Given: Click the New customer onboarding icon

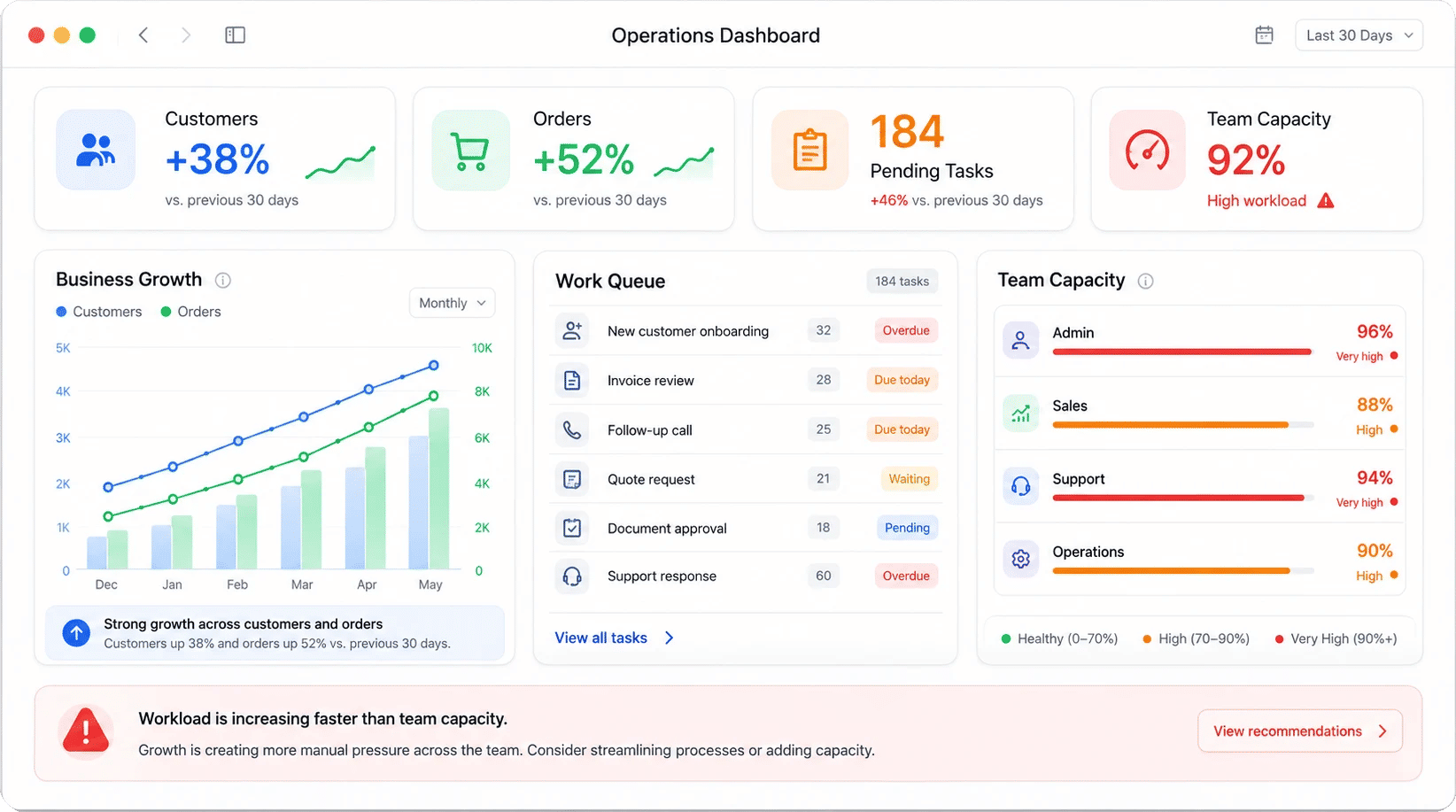Looking at the screenshot, I should tap(572, 330).
